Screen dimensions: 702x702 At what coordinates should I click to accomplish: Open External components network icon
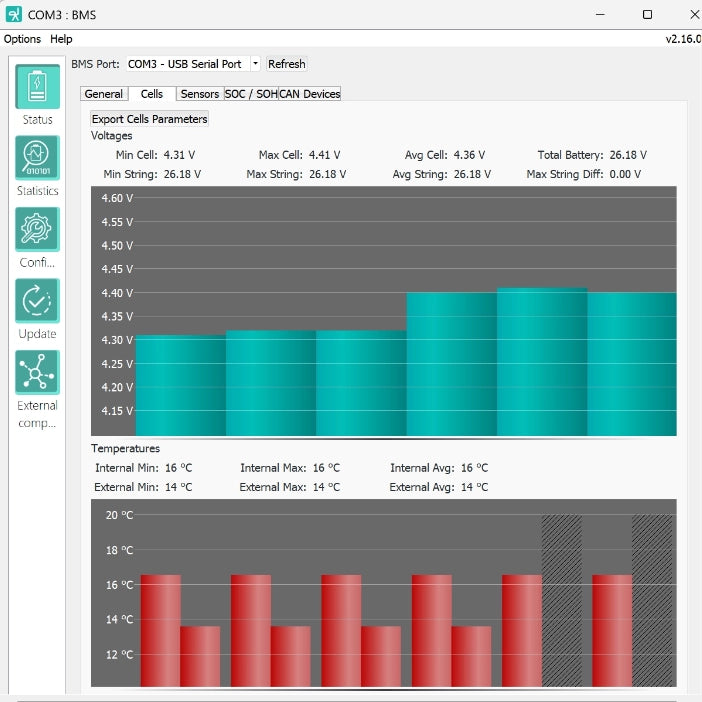(37, 372)
